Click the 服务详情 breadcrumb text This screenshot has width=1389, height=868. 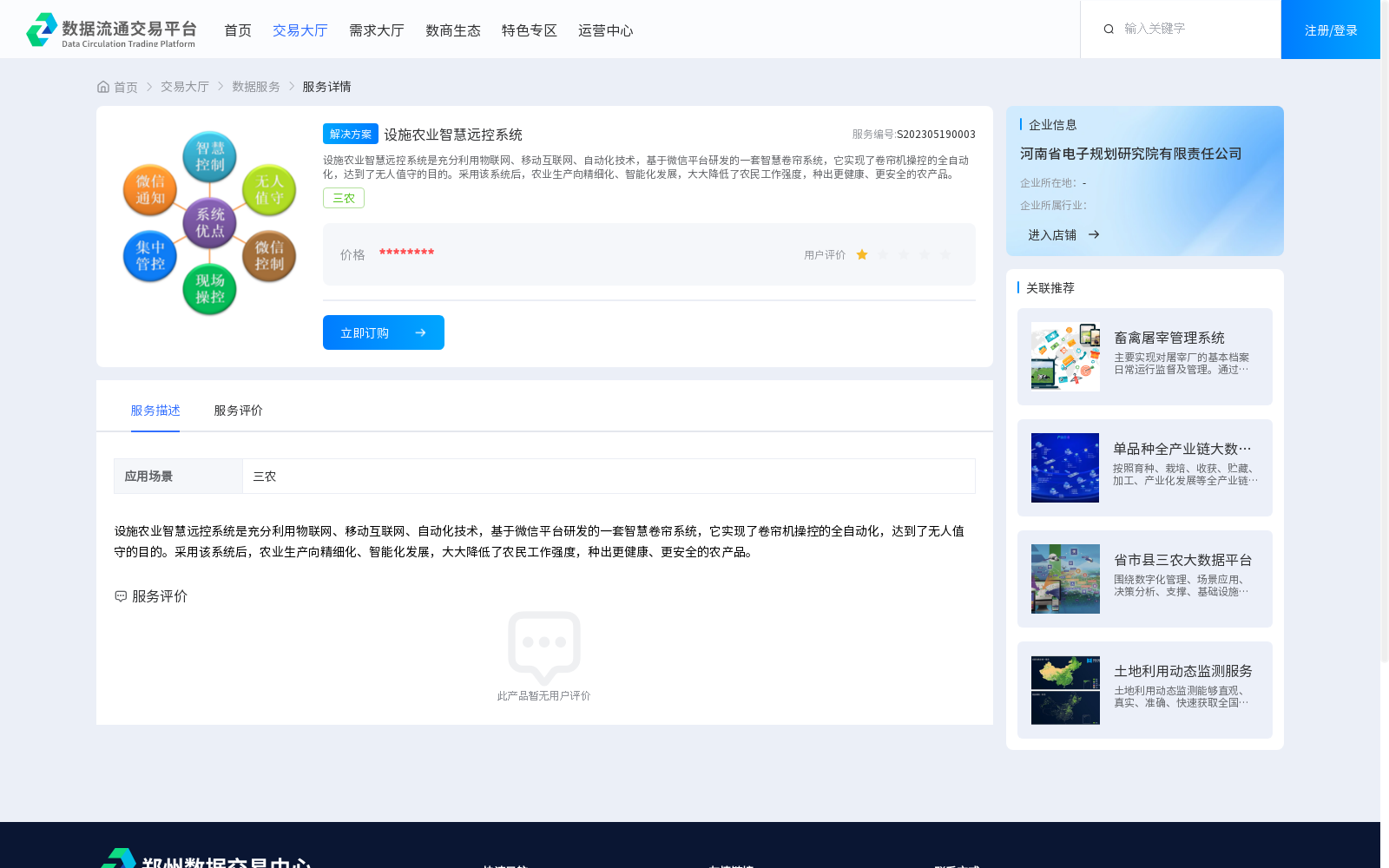click(x=326, y=87)
